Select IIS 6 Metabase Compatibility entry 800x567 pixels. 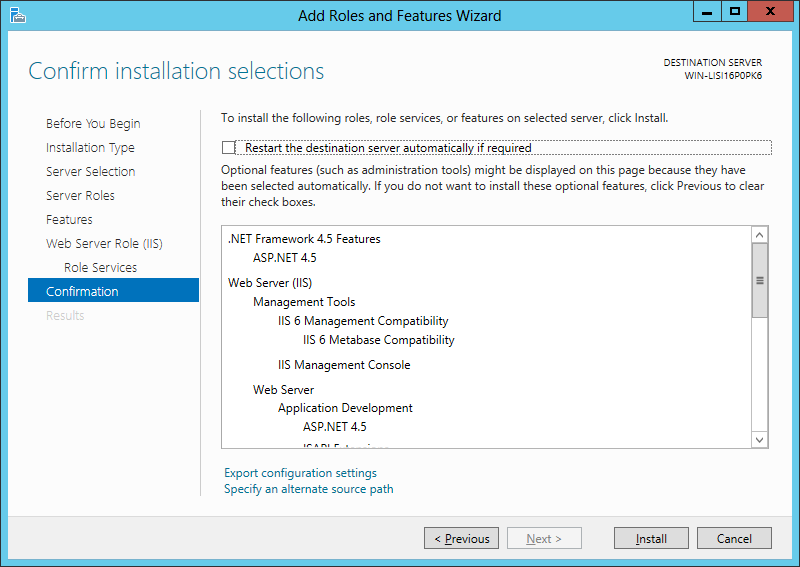click(x=379, y=340)
